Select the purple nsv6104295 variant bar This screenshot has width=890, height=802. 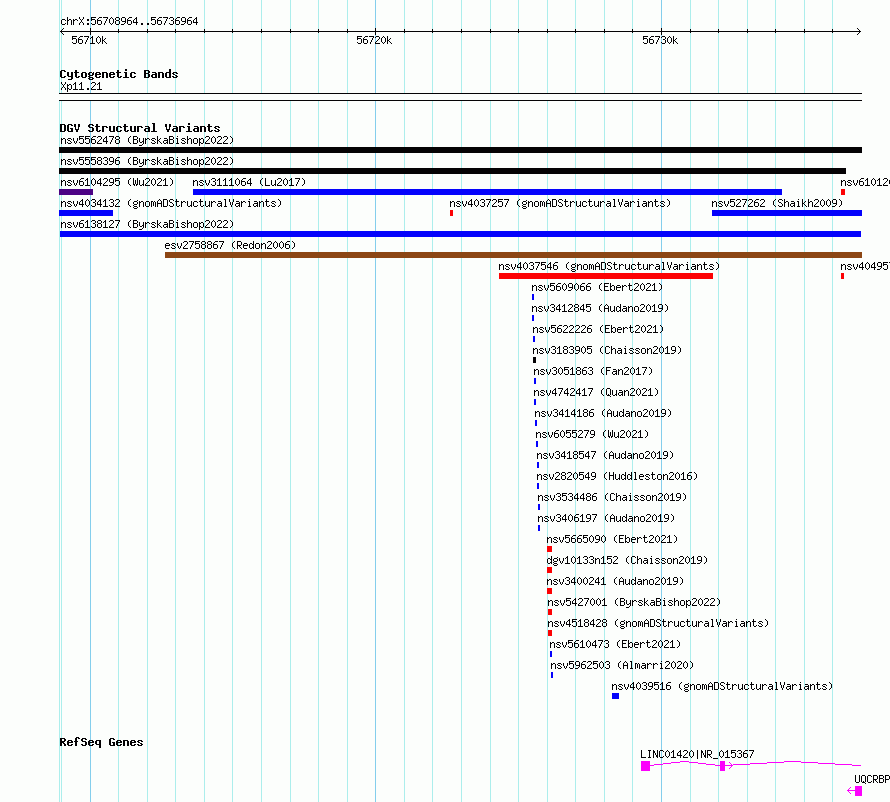76,192
